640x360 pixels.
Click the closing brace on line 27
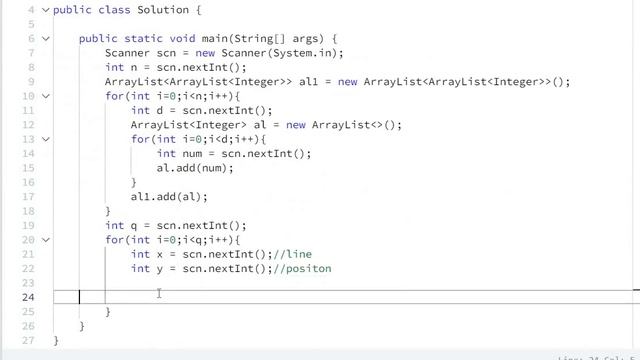56,340
